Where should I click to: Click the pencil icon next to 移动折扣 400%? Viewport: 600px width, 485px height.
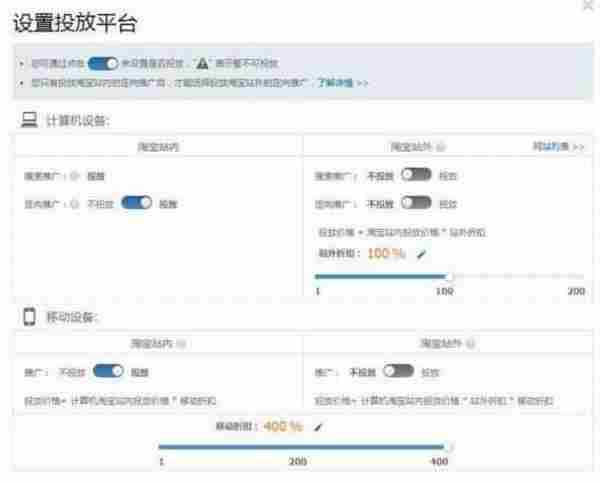pos(319,427)
